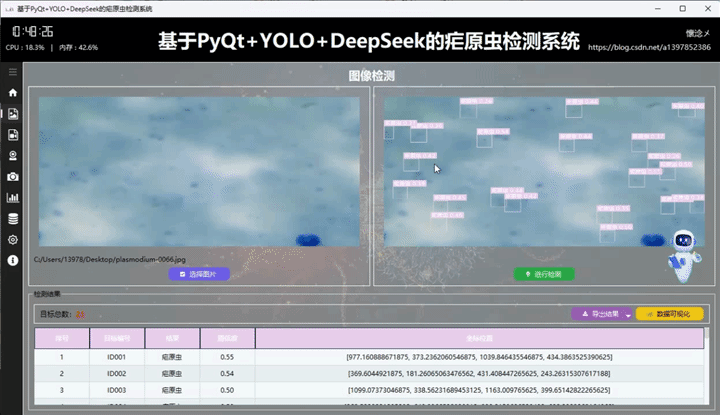
Task: Click the file path plasmodium-0066.jpg text
Action: [x=110, y=259]
